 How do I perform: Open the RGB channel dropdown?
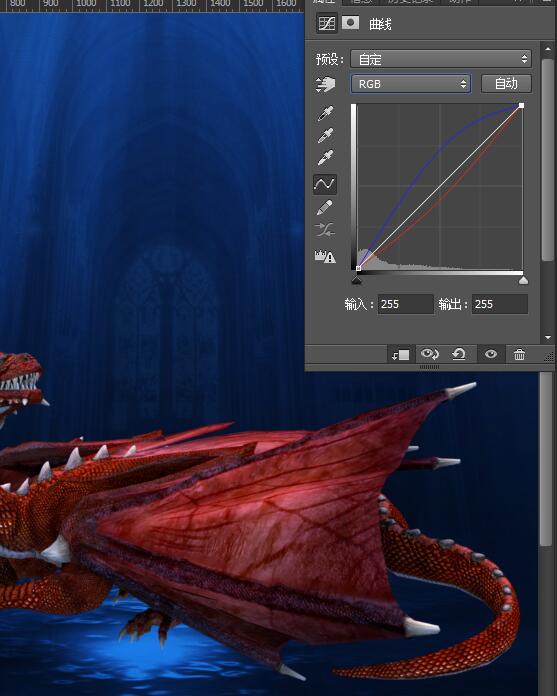pos(411,84)
